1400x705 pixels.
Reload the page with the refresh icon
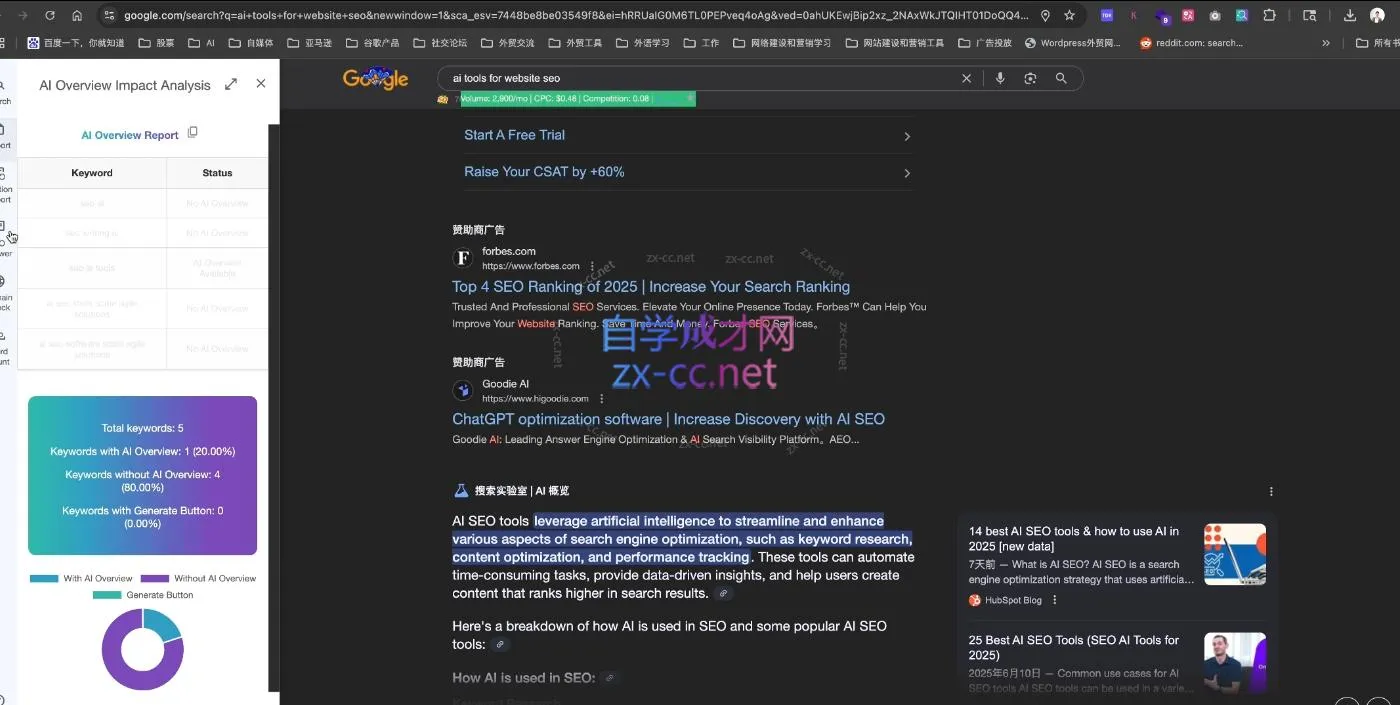pyautogui.click(x=48, y=16)
